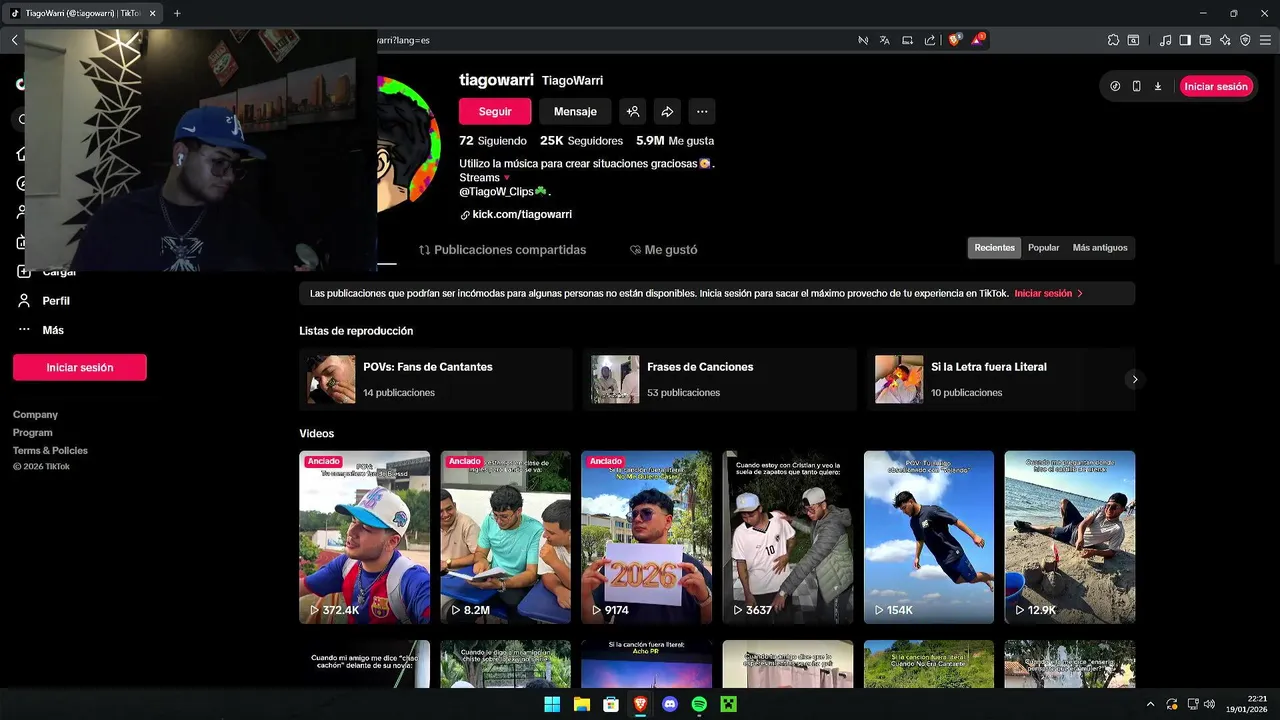Open the beach video with 12.9K views
1280x720 pixels.
pyautogui.click(x=1070, y=537)
